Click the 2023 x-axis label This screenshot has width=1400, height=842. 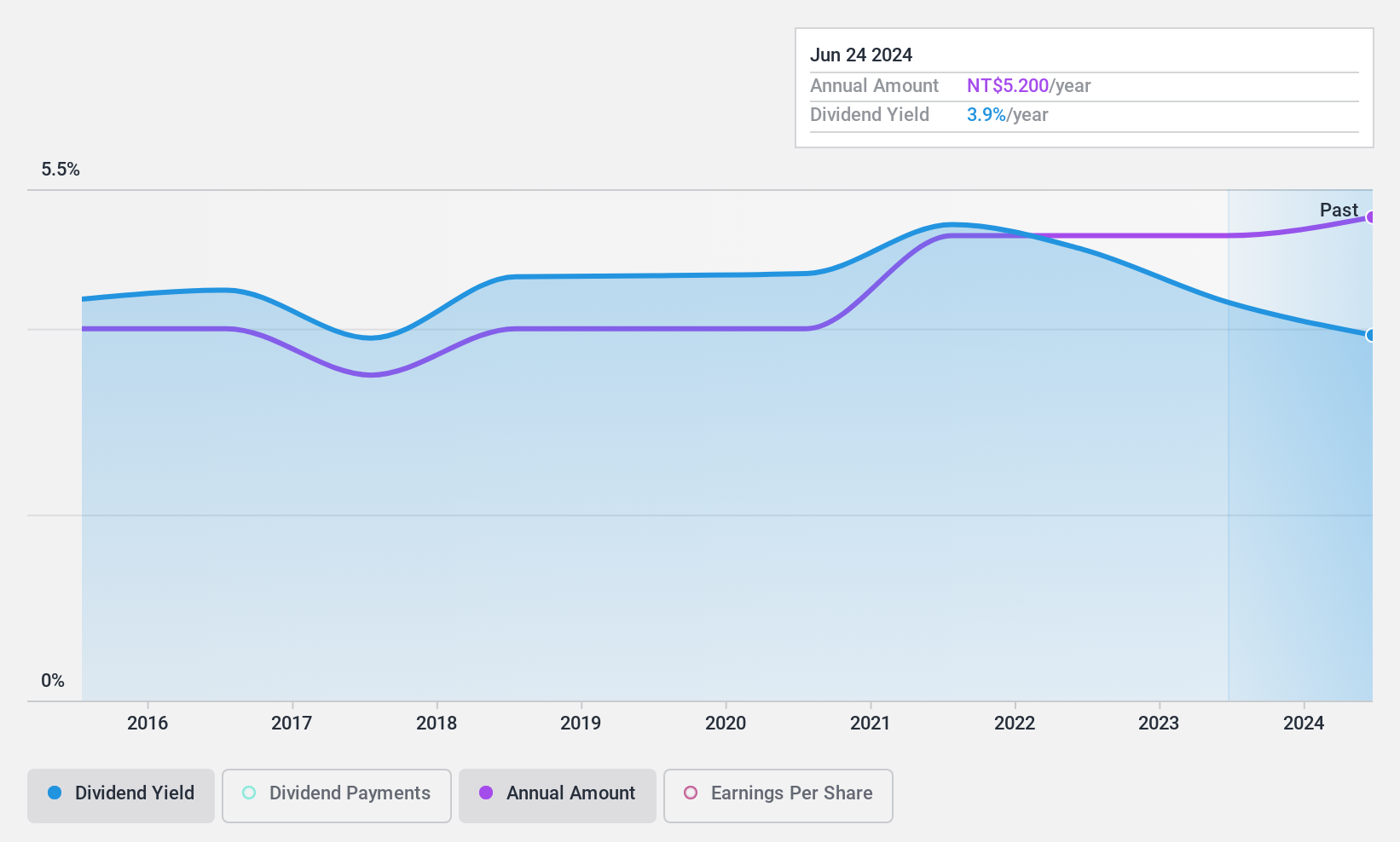[1159, 724]
